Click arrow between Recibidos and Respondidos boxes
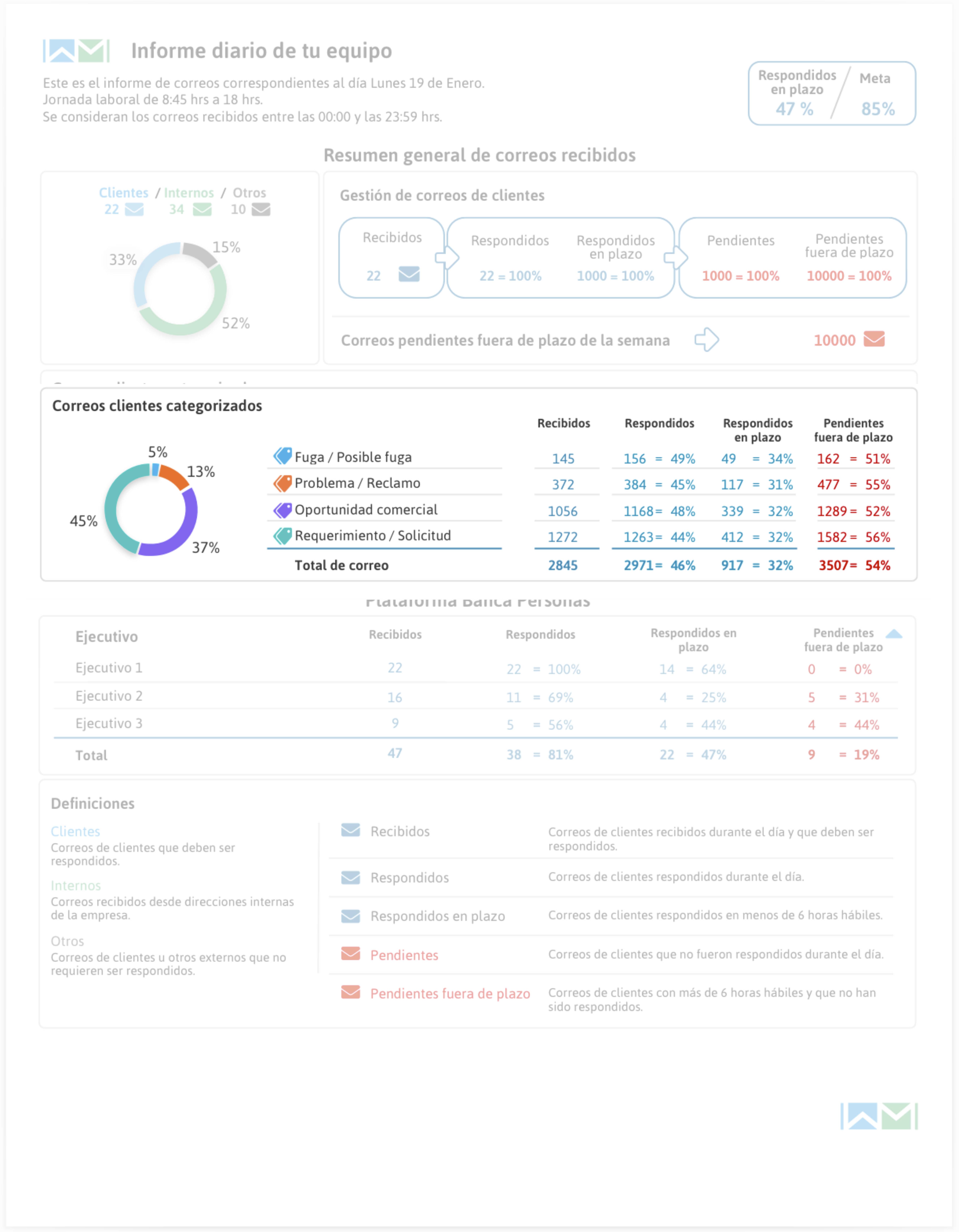Viewport: 959px width, 1232px height. point(447,258)
